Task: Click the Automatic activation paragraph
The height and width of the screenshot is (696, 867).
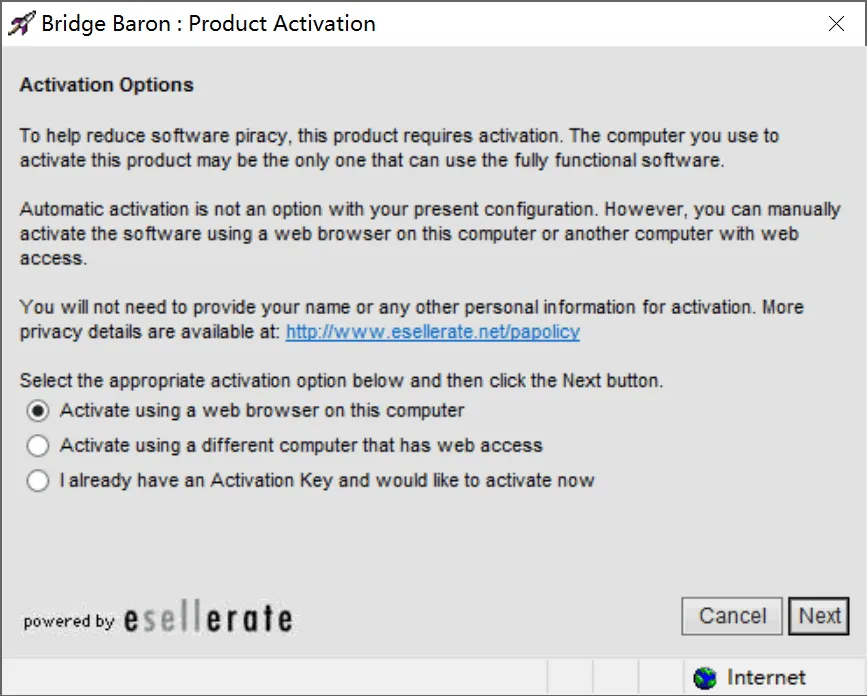Action: coord(430,234)
